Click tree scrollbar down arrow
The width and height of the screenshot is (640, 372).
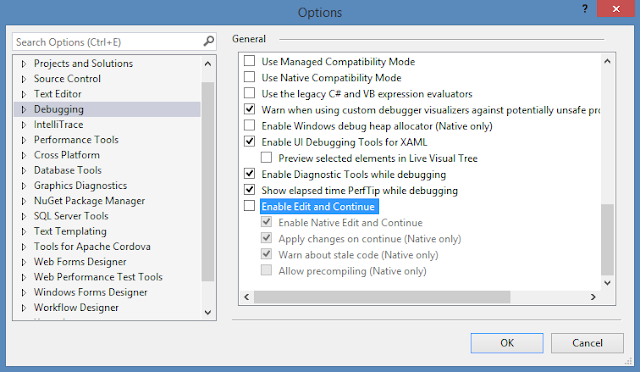[x=208, y=312]
